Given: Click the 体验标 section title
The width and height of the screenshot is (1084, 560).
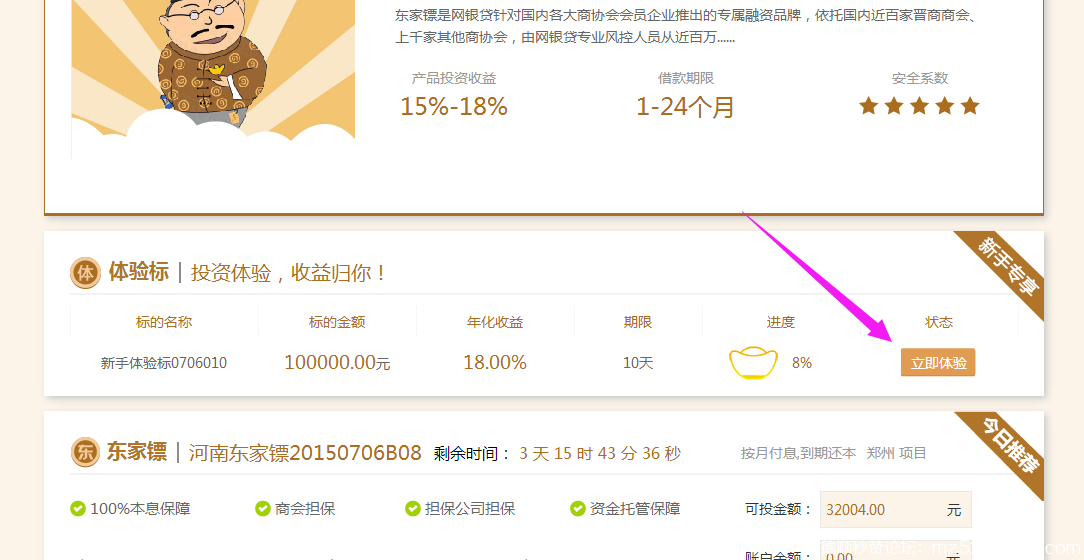Looking at the screenshot, I should pyautogui.click(x=138, y=272).
